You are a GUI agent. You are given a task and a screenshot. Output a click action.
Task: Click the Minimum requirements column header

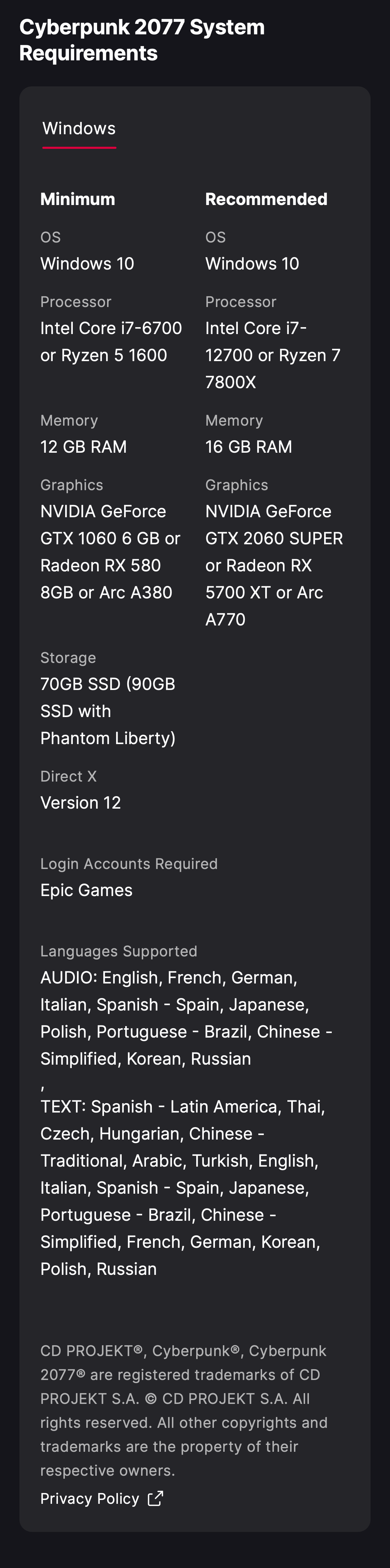tap(77, 198)
